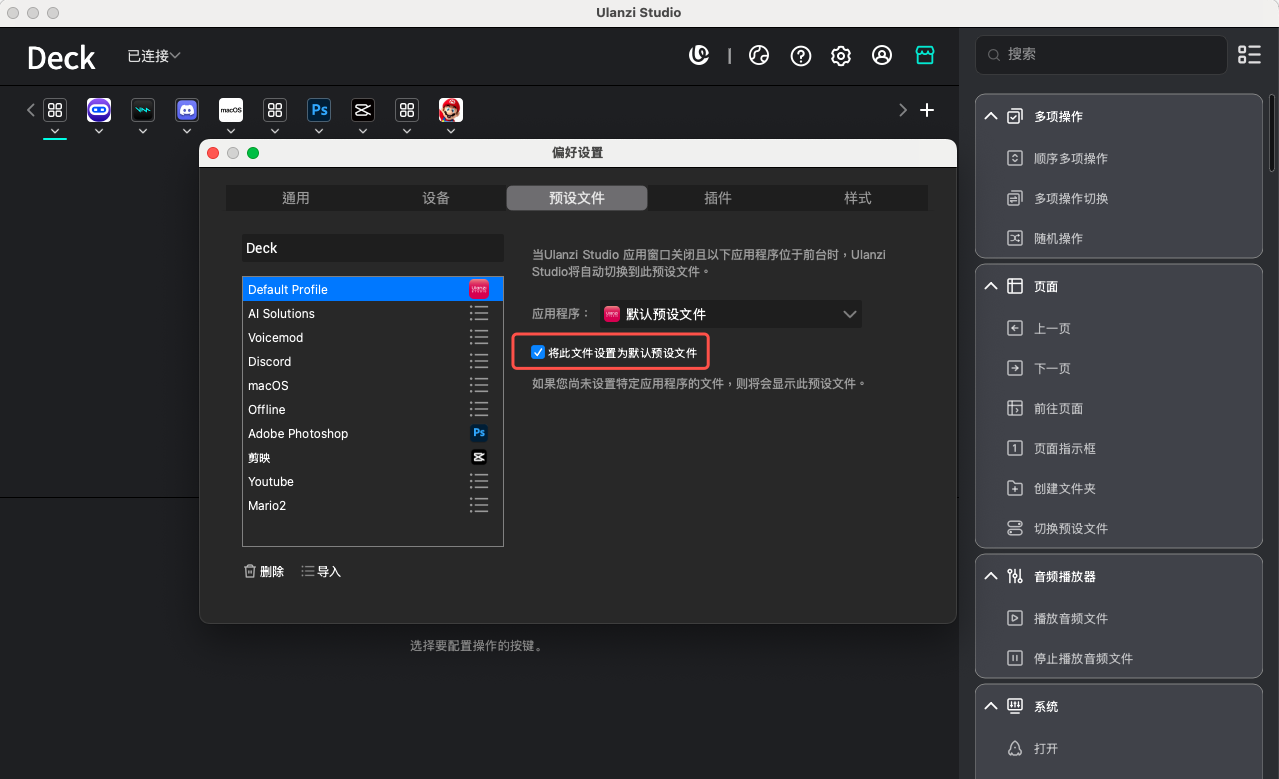Add a new profile with plus icon
Viewport: 1279px width, 779px height.
[927, 110]
